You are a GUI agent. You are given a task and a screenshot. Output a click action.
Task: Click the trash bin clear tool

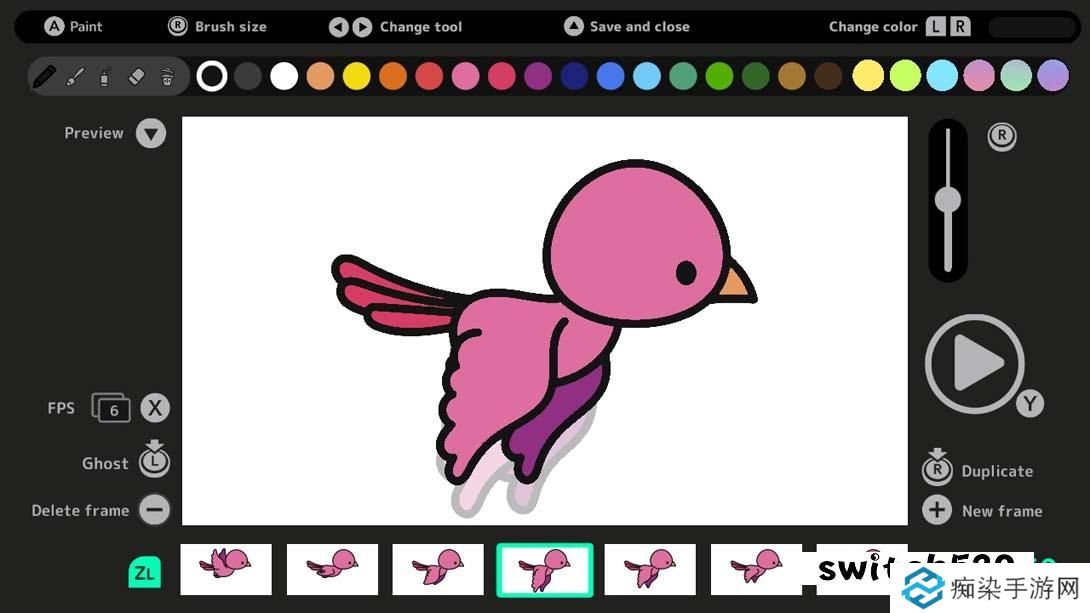pos(167,76)
